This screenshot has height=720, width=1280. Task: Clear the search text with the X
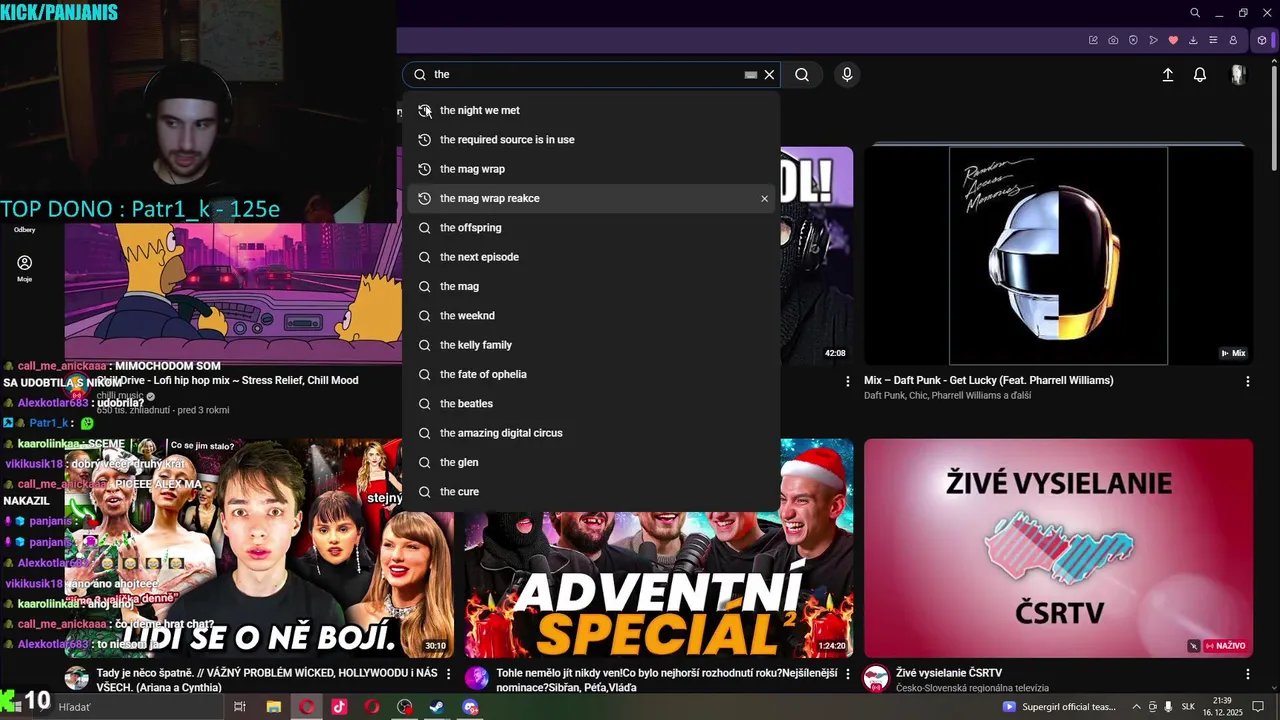(769, 75)
